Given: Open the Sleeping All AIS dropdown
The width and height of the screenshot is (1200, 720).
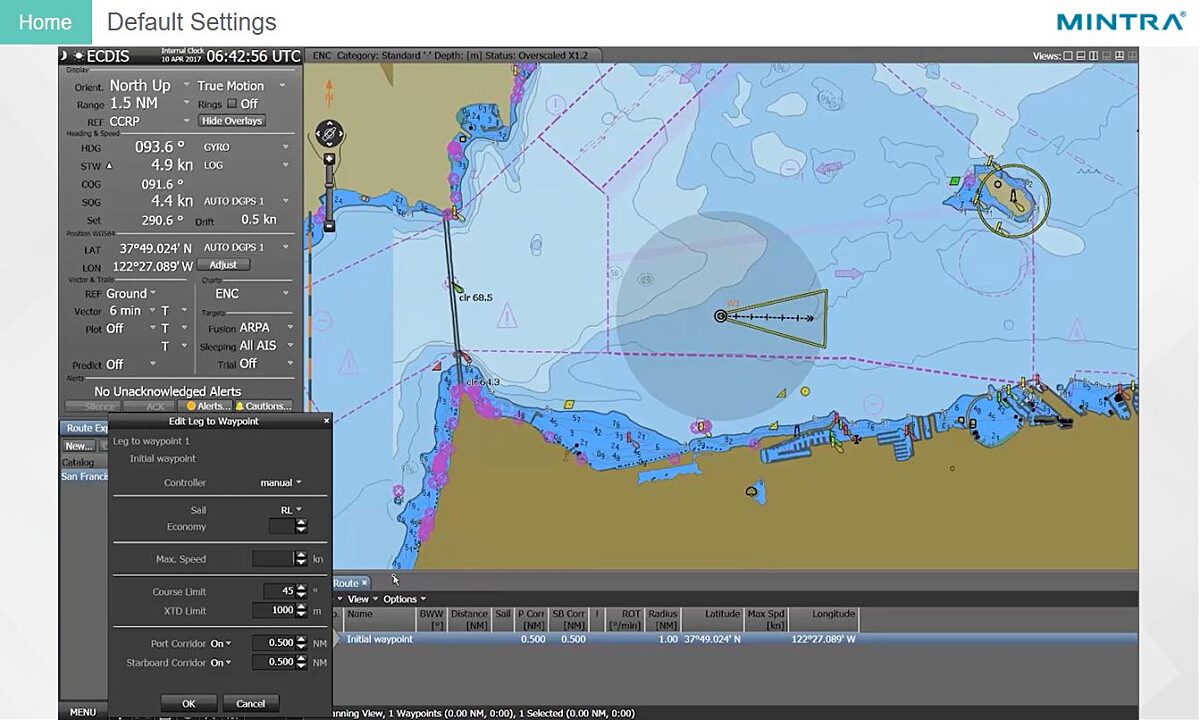Looking at the screenshot, I should pos(266,346).
